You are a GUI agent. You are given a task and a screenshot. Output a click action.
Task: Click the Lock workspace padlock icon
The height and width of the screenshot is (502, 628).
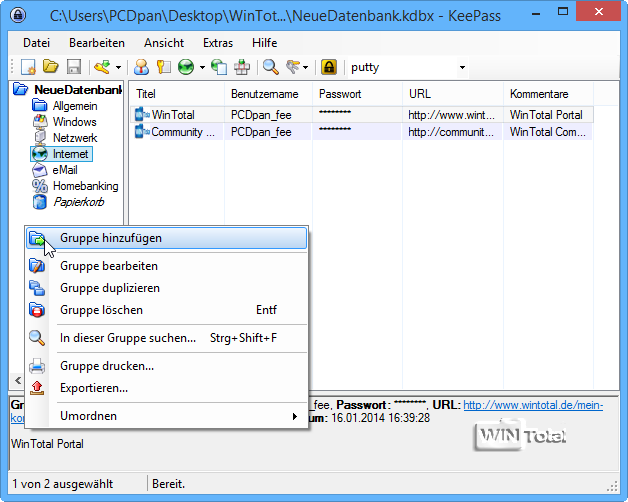pos(329,67)
